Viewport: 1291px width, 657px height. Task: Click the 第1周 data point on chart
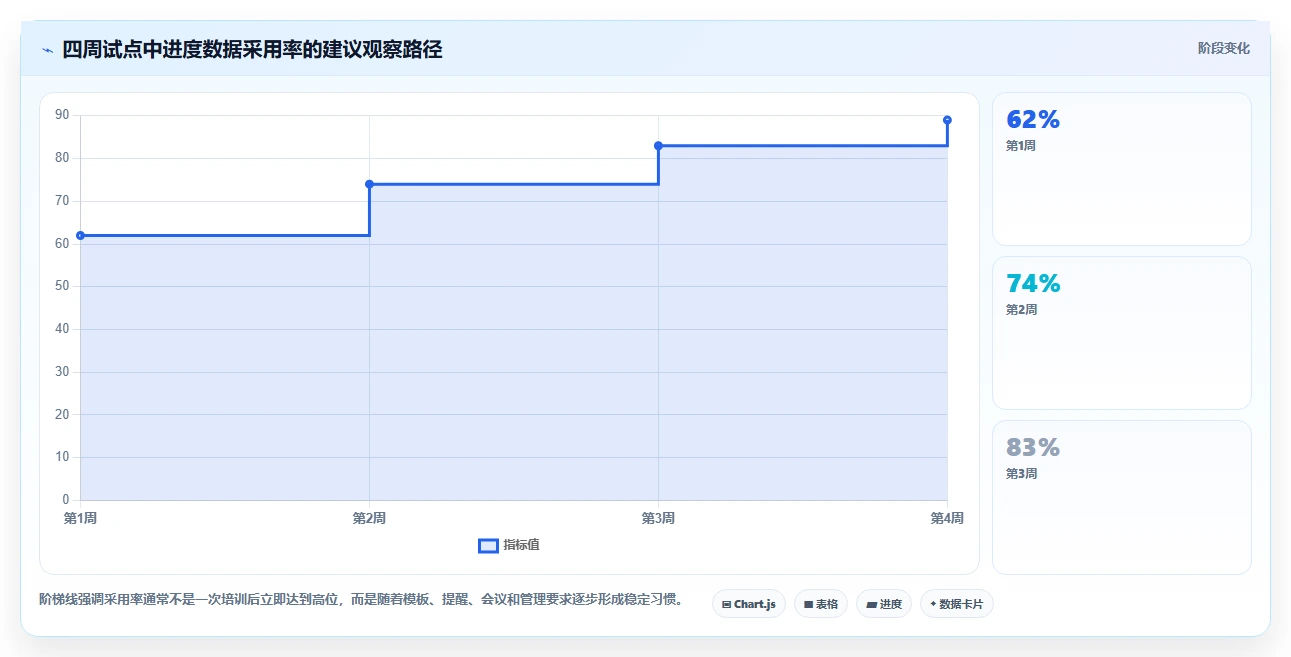80,236
